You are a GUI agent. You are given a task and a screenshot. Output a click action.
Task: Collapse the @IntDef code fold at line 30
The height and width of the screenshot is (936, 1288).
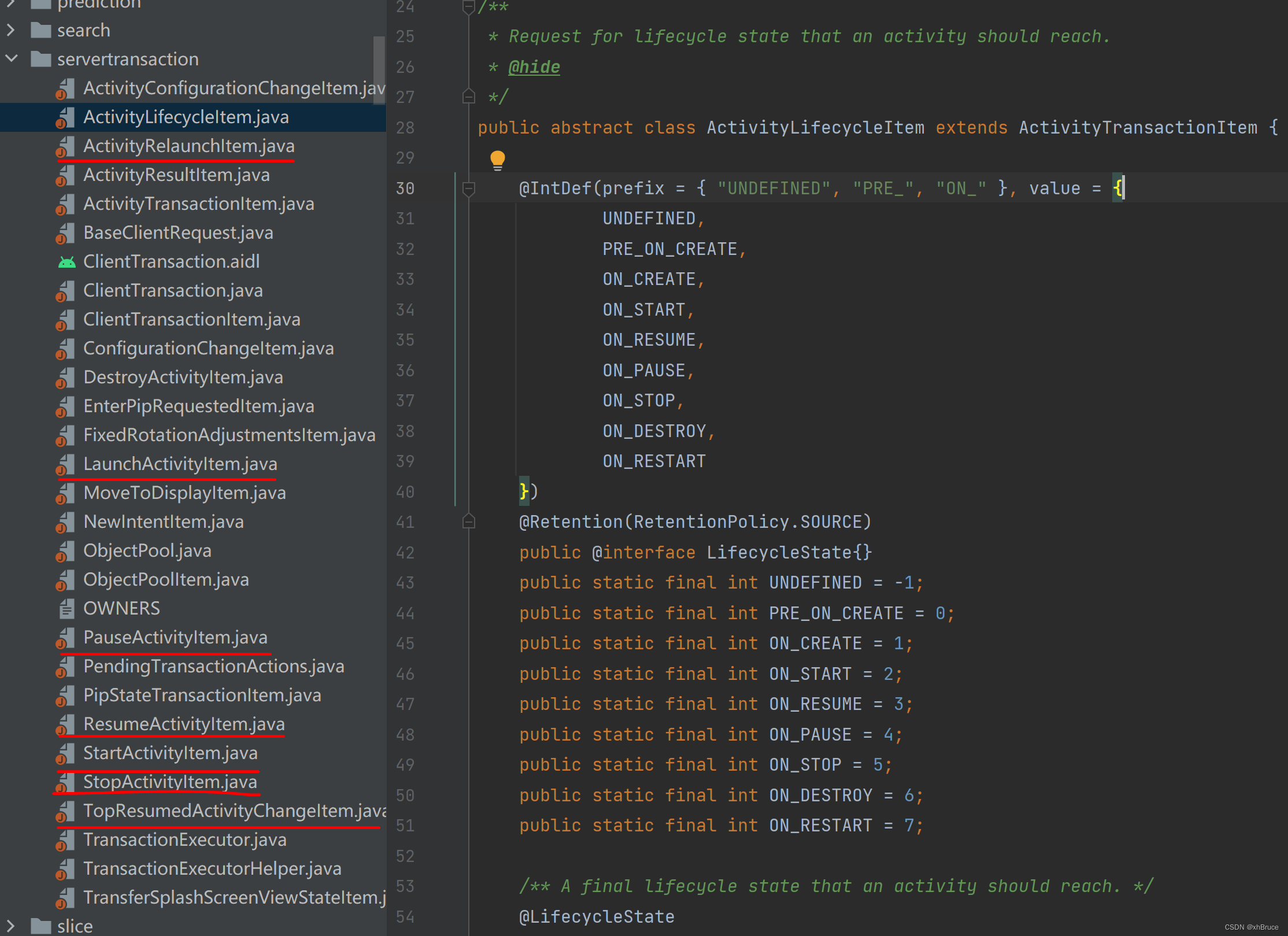click(x=468, y=188)
